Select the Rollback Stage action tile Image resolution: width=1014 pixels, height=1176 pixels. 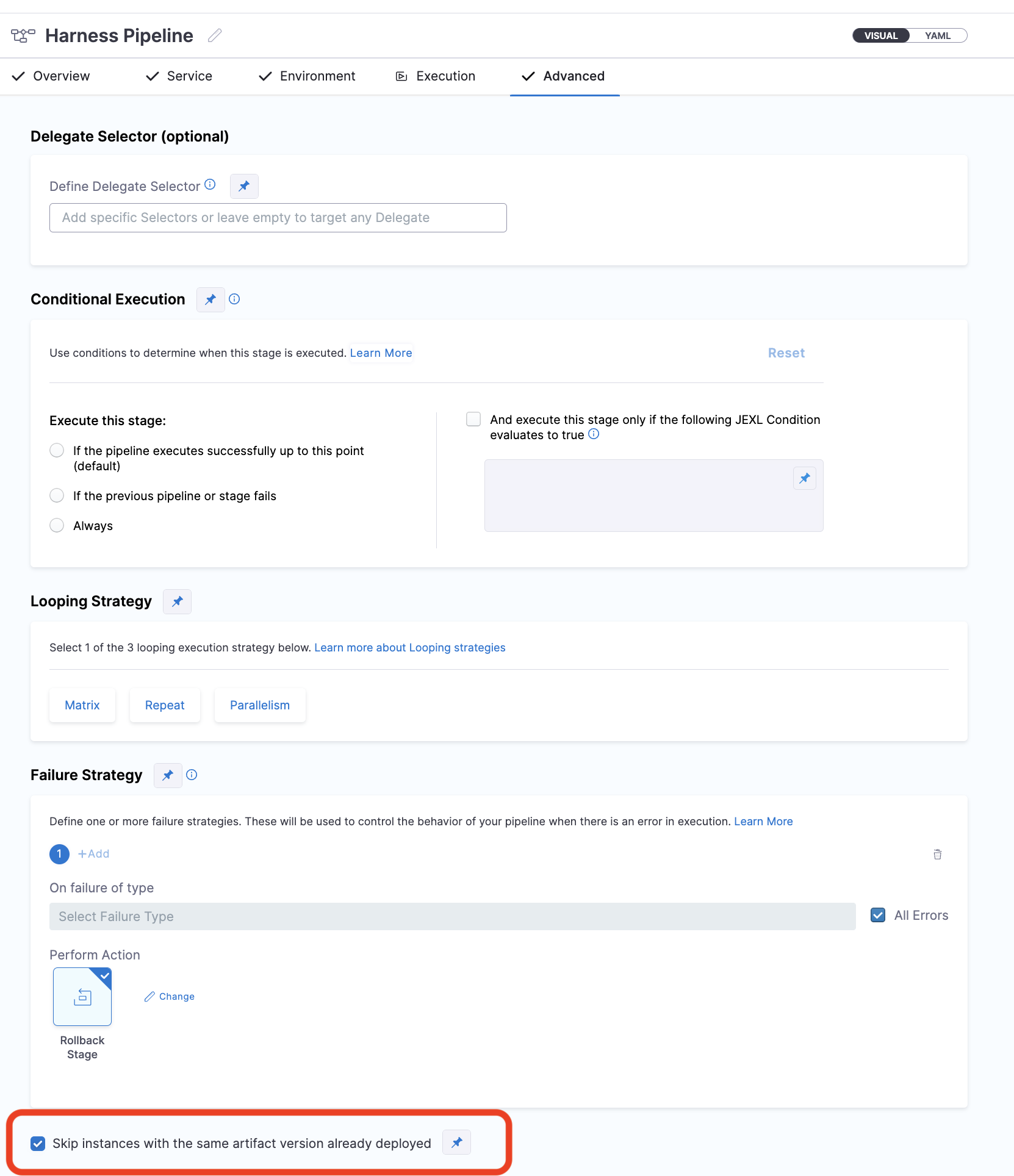click(x=82, y=997)
